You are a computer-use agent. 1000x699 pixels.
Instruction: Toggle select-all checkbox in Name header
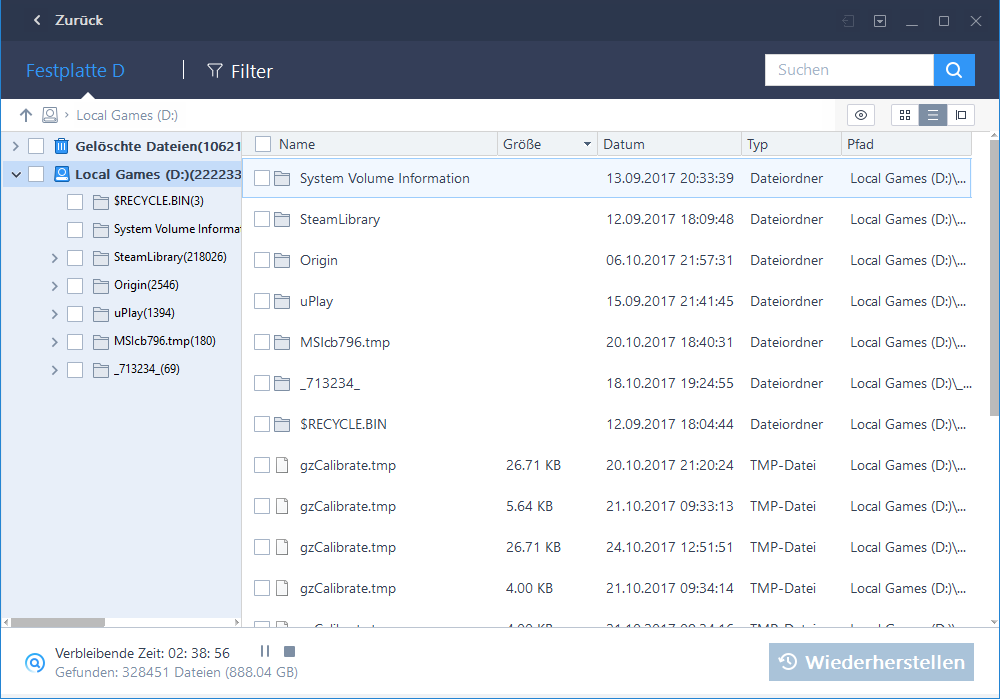tap(263, 144)
